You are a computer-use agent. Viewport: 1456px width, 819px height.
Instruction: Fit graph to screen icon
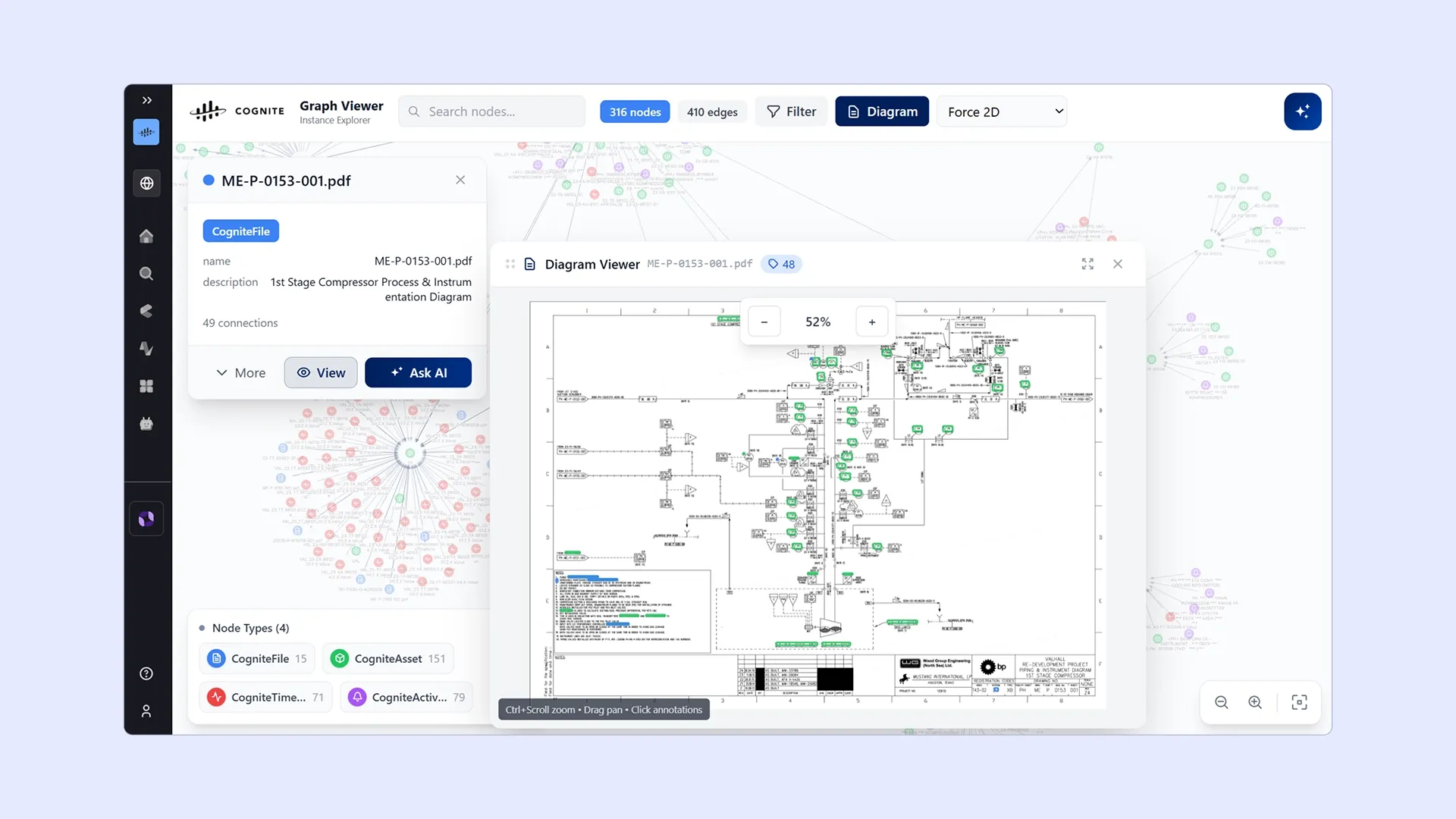pos(1299,702)
